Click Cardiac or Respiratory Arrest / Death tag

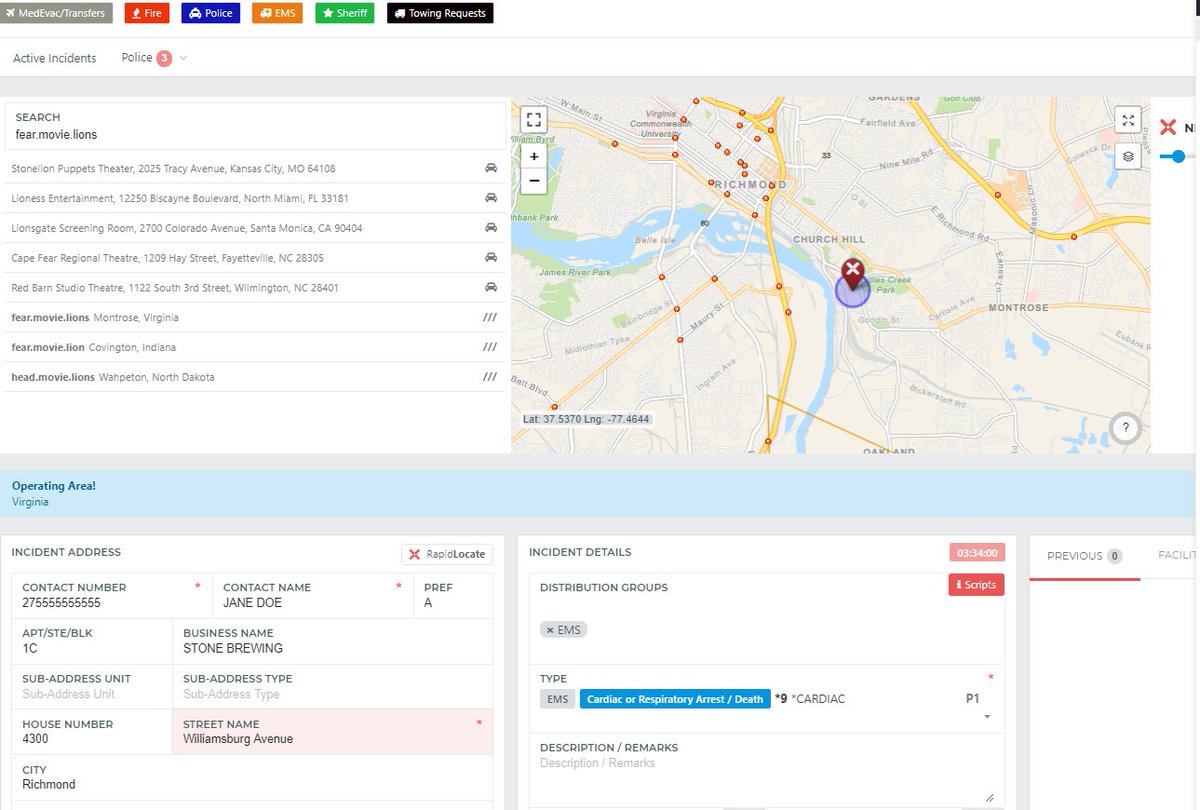point(675,699)
